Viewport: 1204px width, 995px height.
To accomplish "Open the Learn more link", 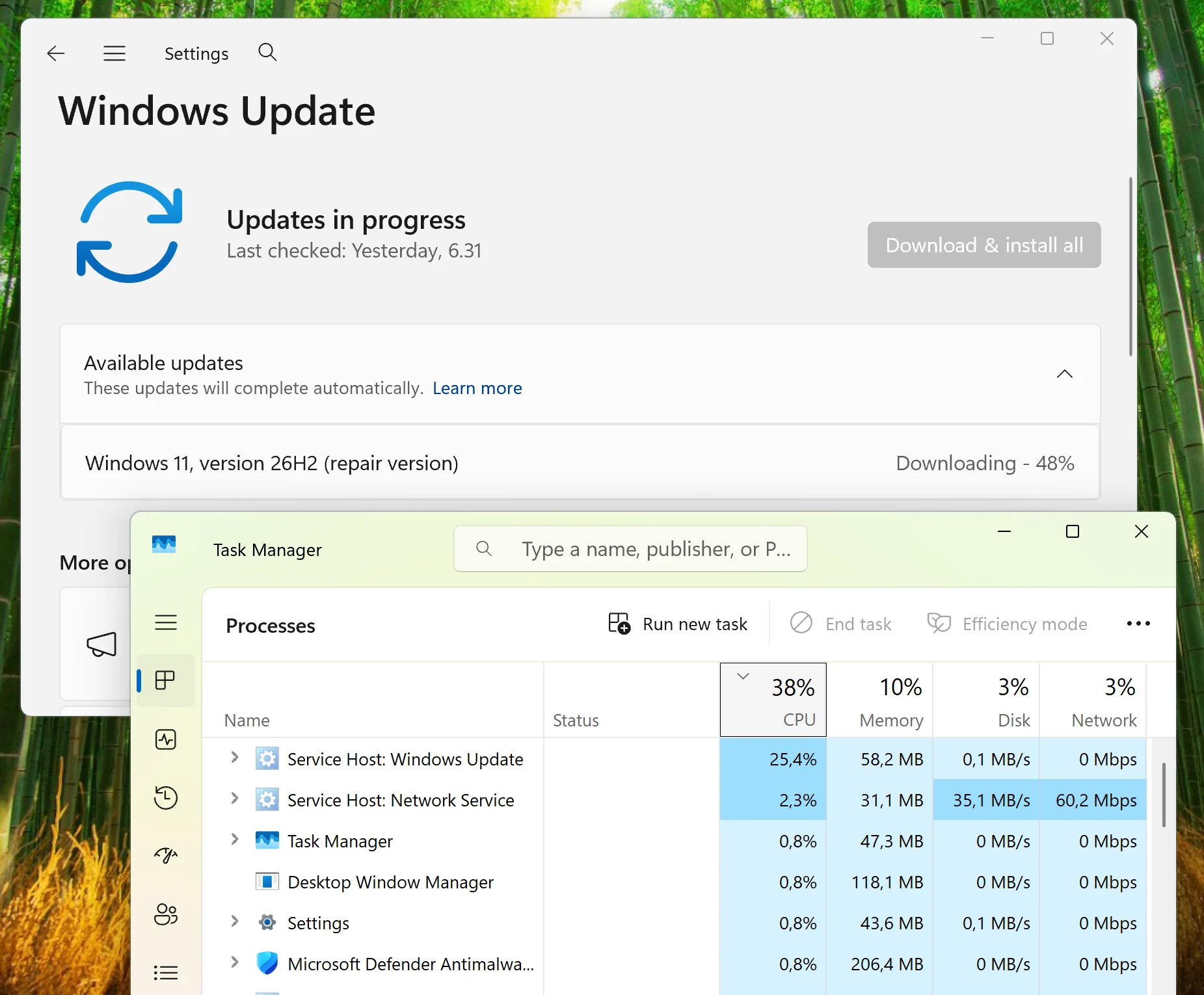I will [x=477, y=388].
